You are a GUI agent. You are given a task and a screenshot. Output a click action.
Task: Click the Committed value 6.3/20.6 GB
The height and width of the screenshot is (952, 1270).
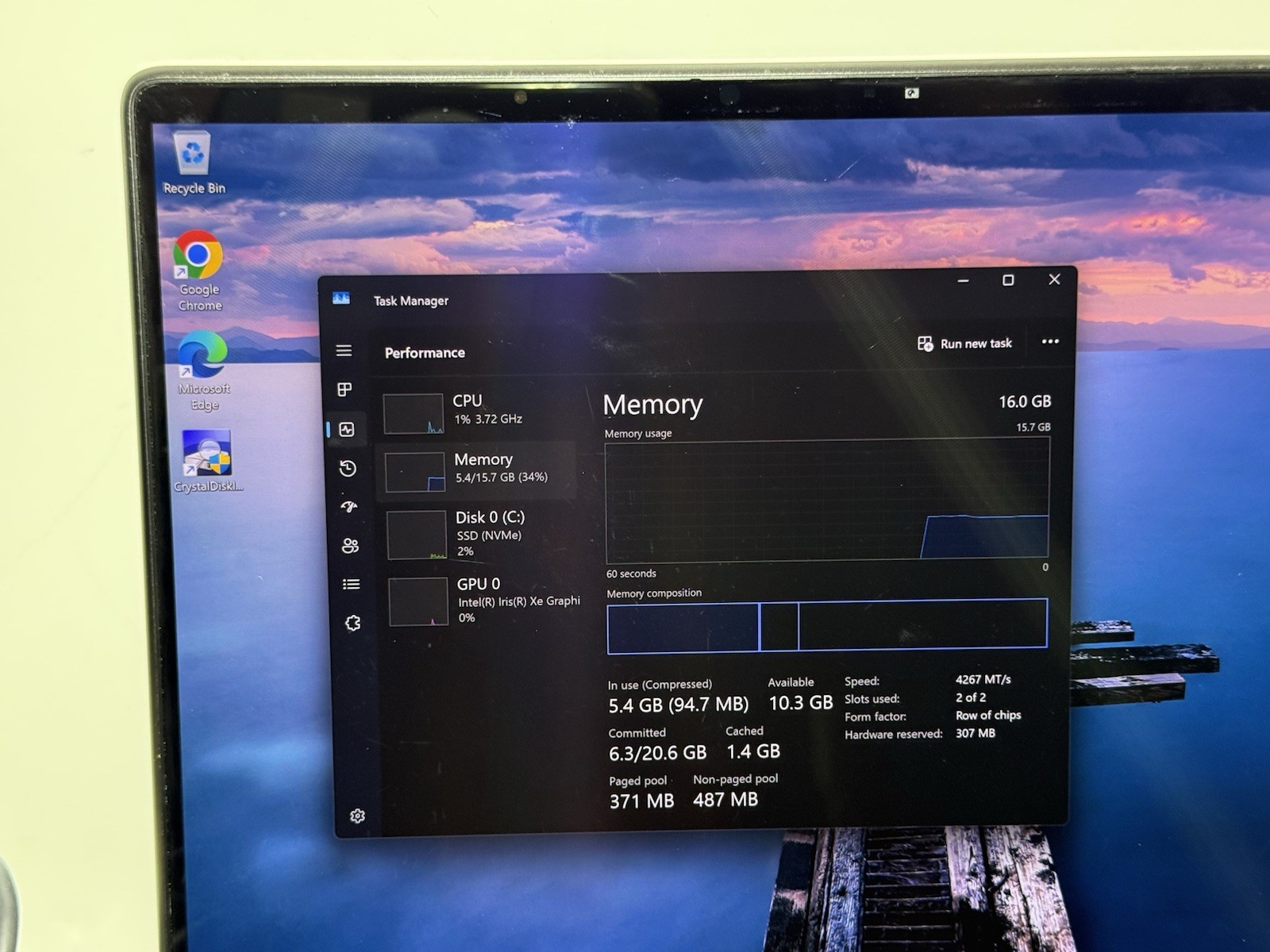coord(657,752)
